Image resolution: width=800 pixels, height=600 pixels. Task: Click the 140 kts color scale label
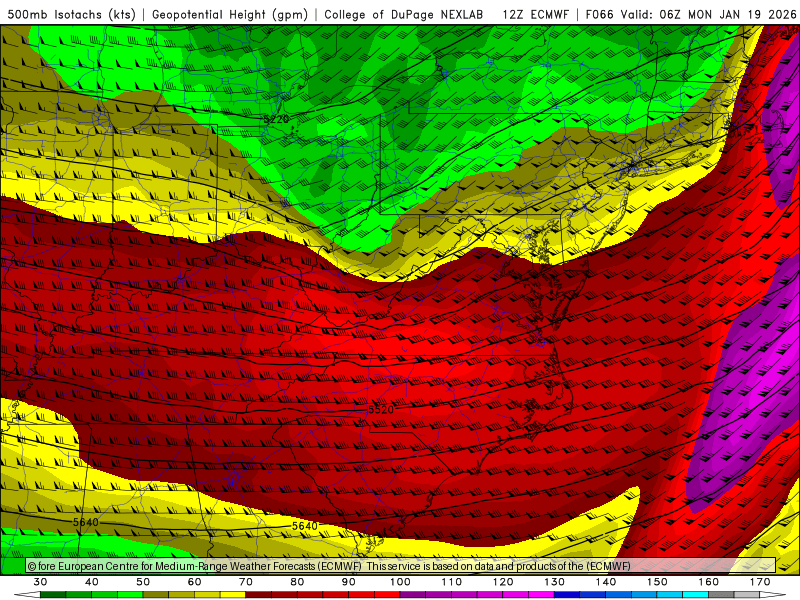pos(606,582)
